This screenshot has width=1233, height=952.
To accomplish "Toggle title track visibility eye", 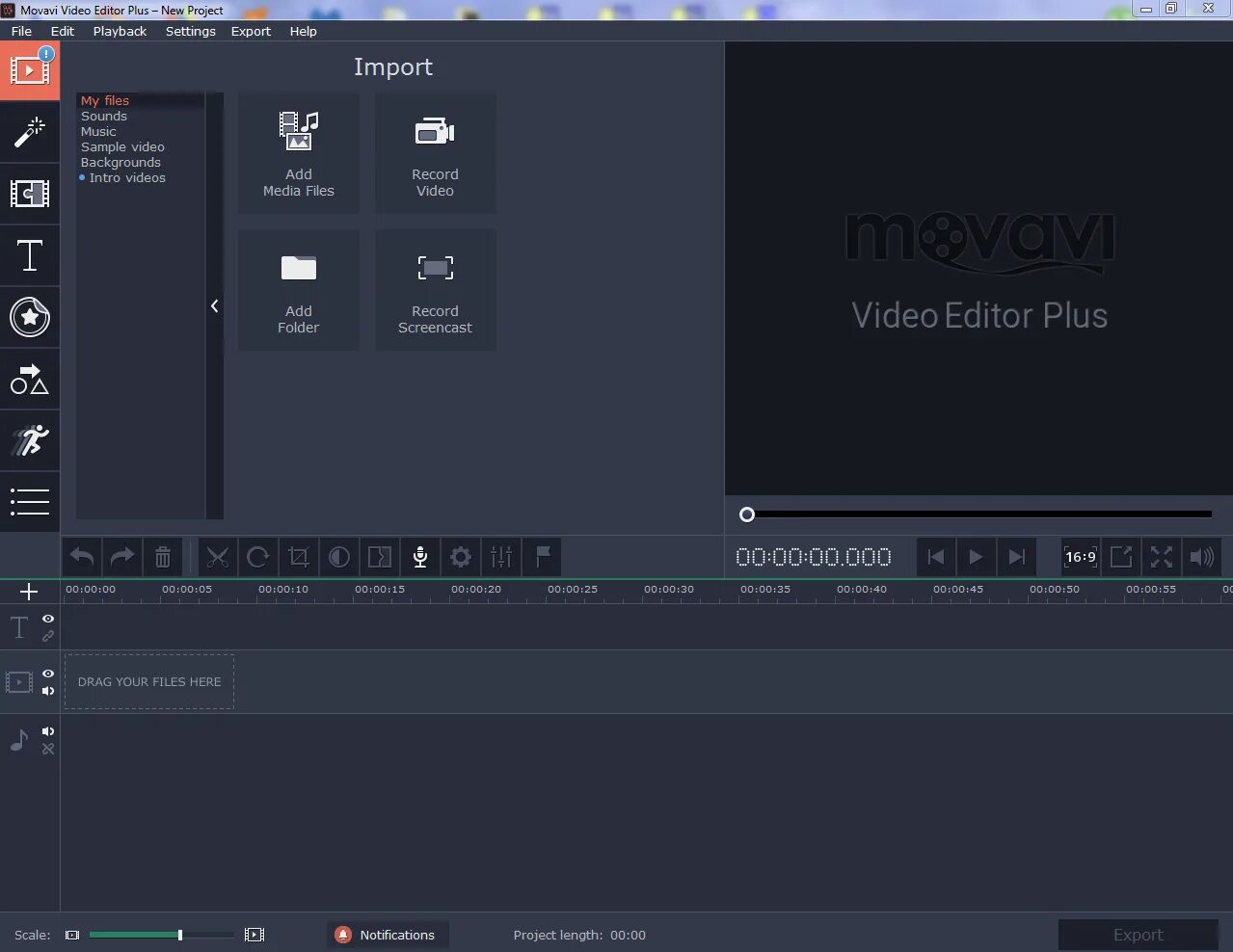I will pyautogui.click(x=48, y=619).
